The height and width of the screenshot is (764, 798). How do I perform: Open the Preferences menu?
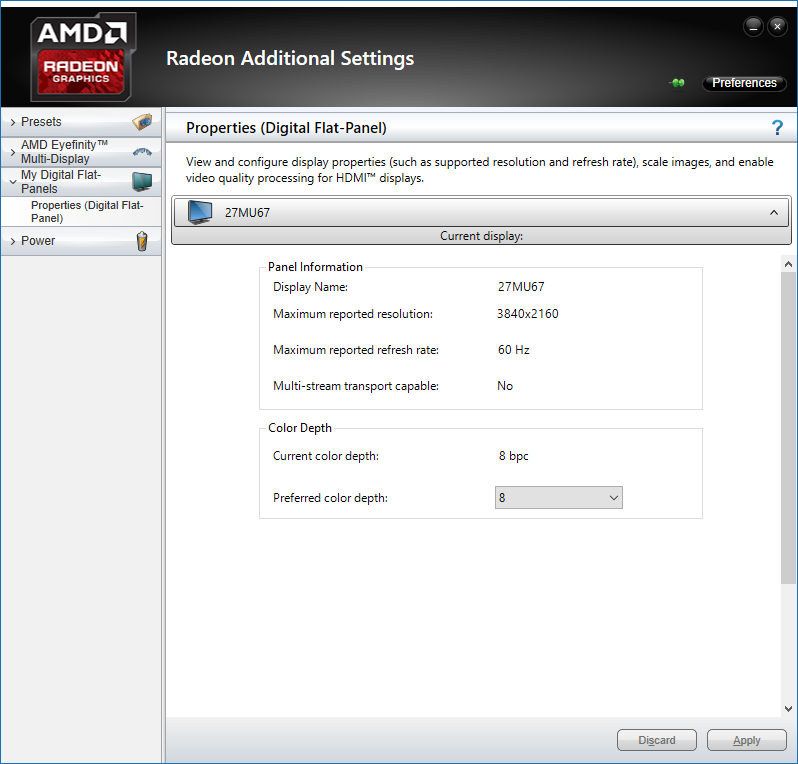click(744, 83)
